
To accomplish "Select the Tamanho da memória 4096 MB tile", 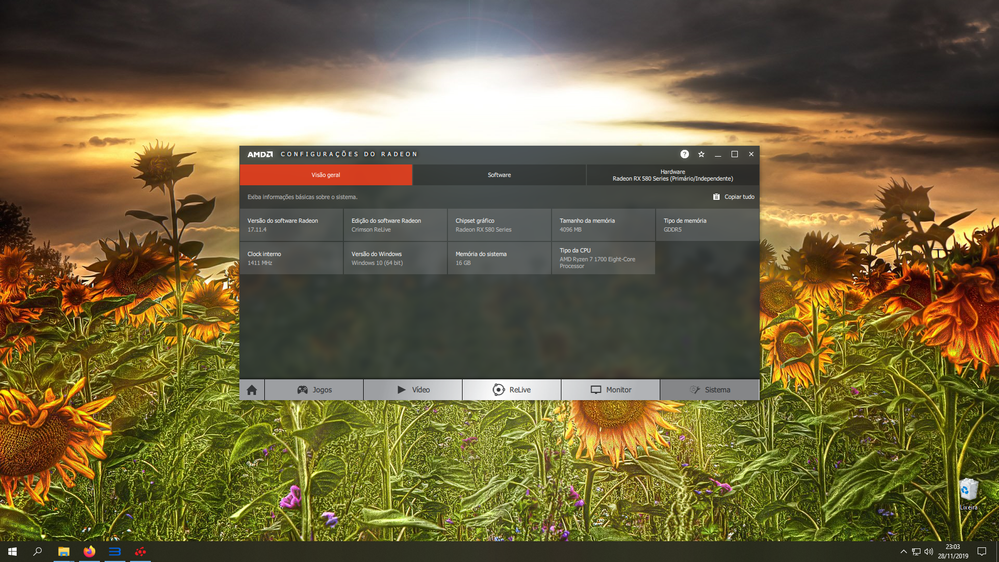I will (603, 225).
